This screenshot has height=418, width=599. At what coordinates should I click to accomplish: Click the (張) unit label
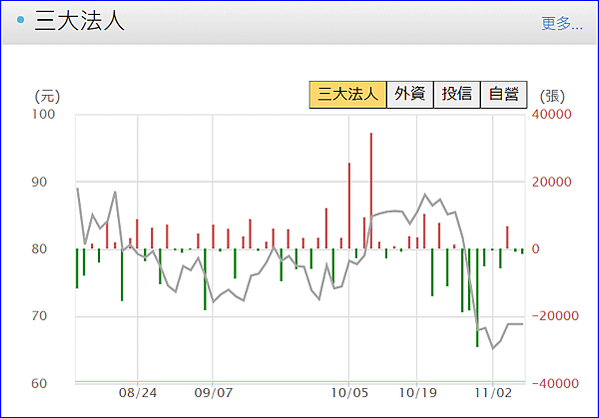552,96
